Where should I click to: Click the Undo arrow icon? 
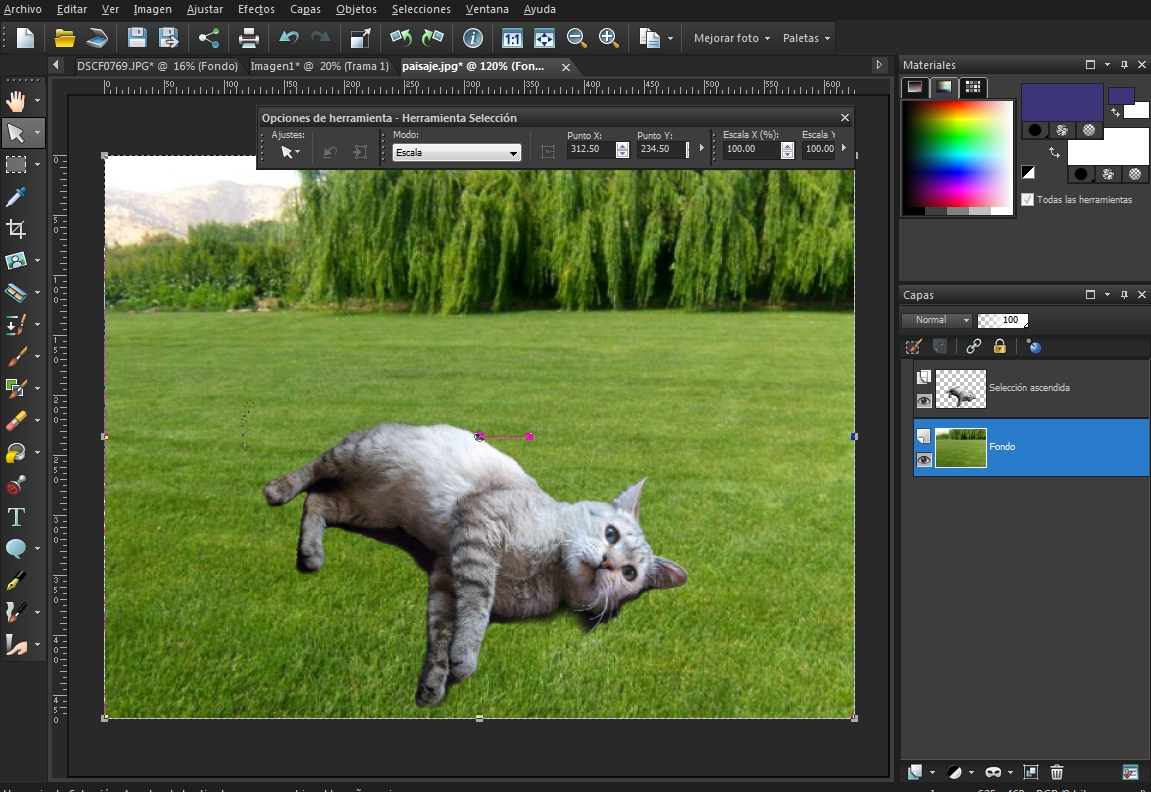tap(289, 38)
